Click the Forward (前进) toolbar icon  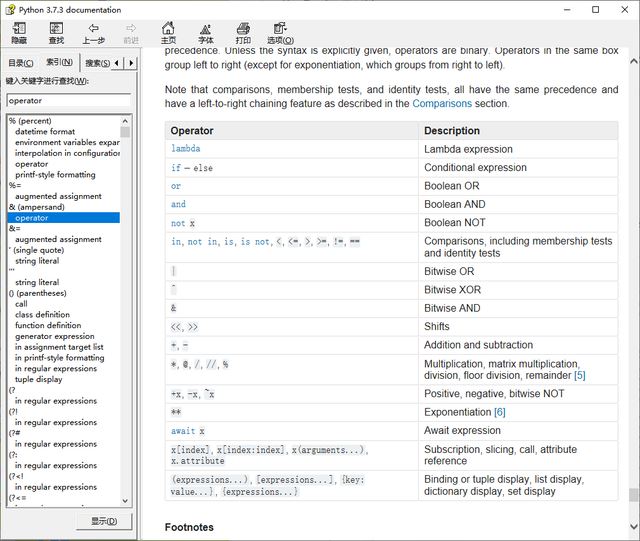[x=131, y=33]
